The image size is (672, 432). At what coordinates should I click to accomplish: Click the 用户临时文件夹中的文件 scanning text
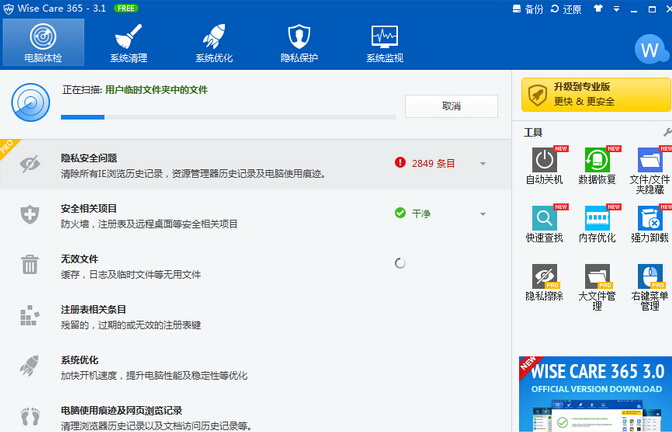156,90
